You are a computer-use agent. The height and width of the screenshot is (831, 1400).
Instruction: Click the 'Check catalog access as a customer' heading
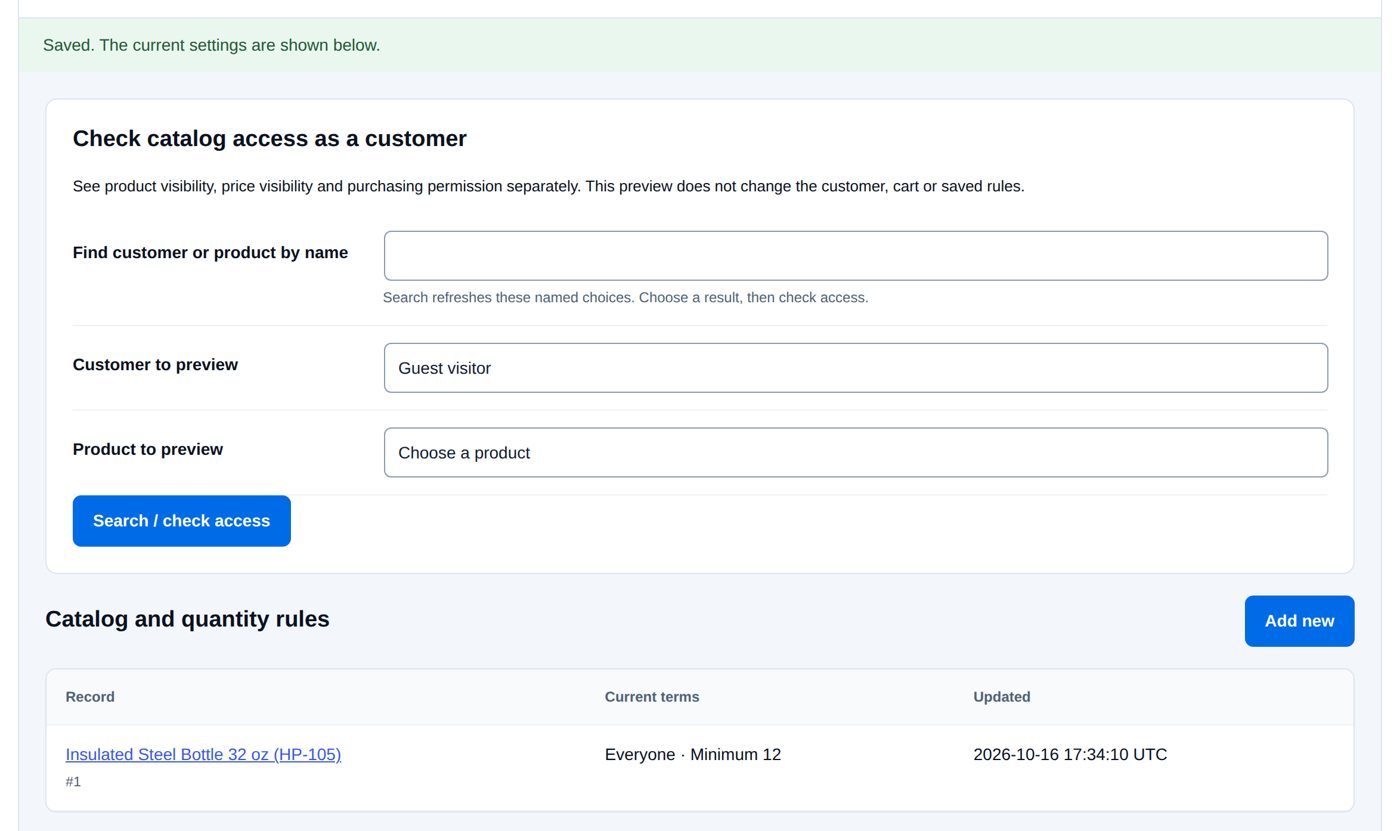270,139
